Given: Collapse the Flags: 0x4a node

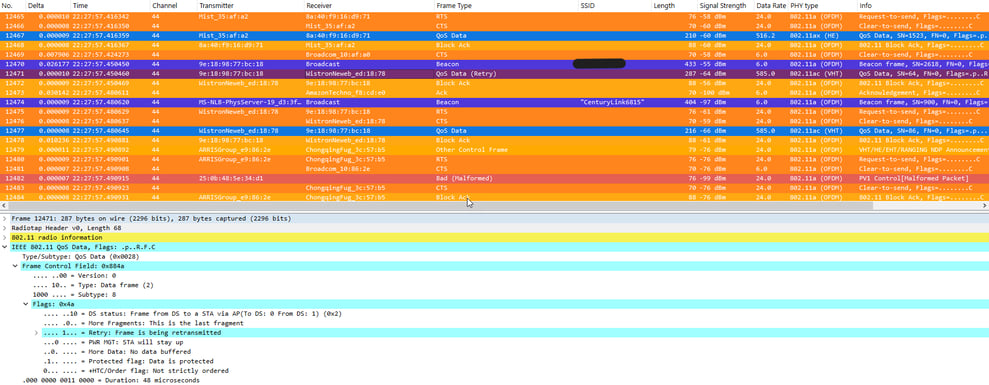Looking at the screenshot, I should pos(26,304).
